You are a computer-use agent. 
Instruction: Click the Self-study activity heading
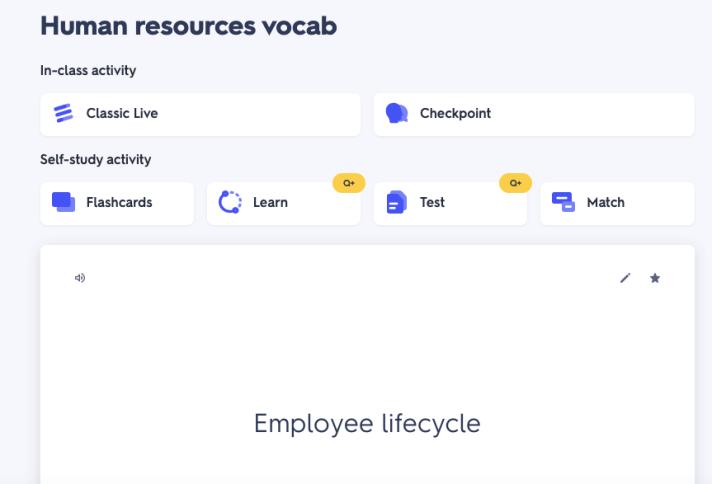click(95, 160)
